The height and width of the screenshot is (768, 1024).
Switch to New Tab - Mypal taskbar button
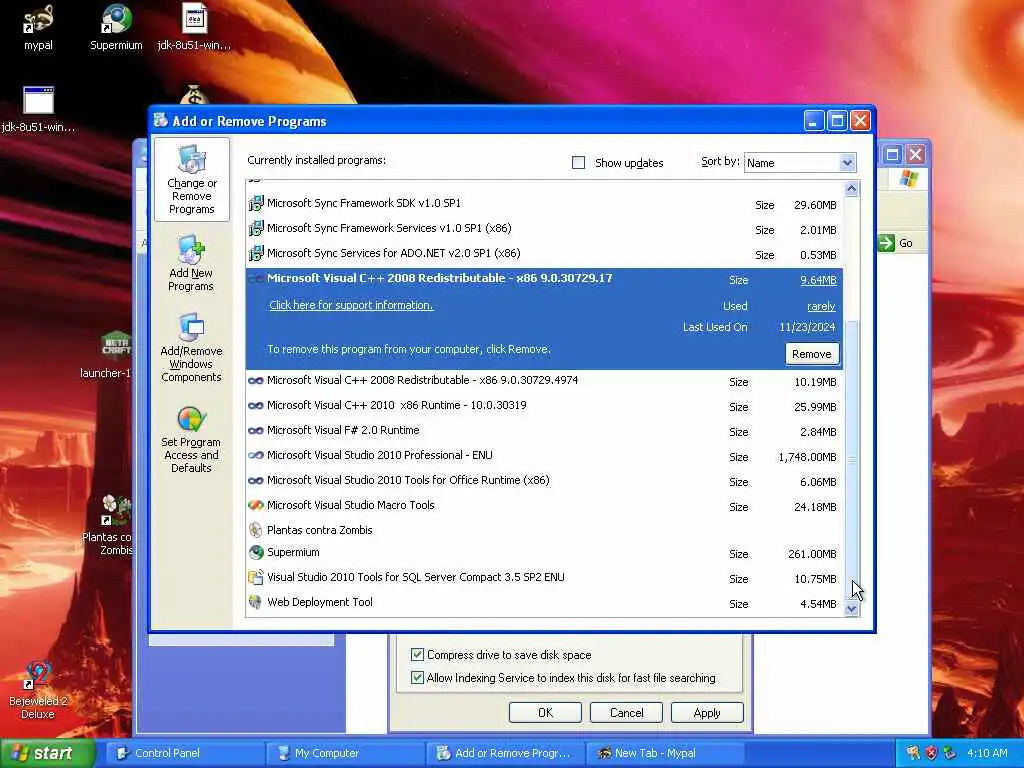point(665,753)
